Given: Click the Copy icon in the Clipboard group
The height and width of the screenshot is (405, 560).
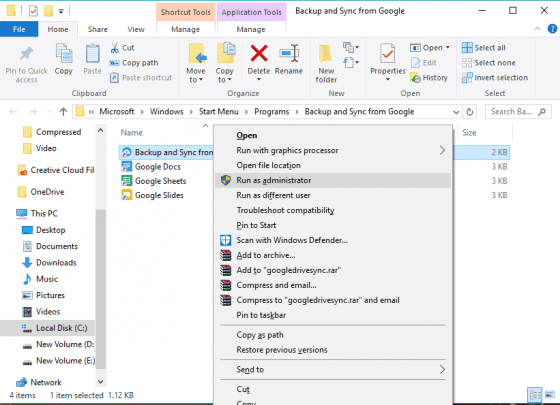Looking at the screenshot, I should point(64,54).
